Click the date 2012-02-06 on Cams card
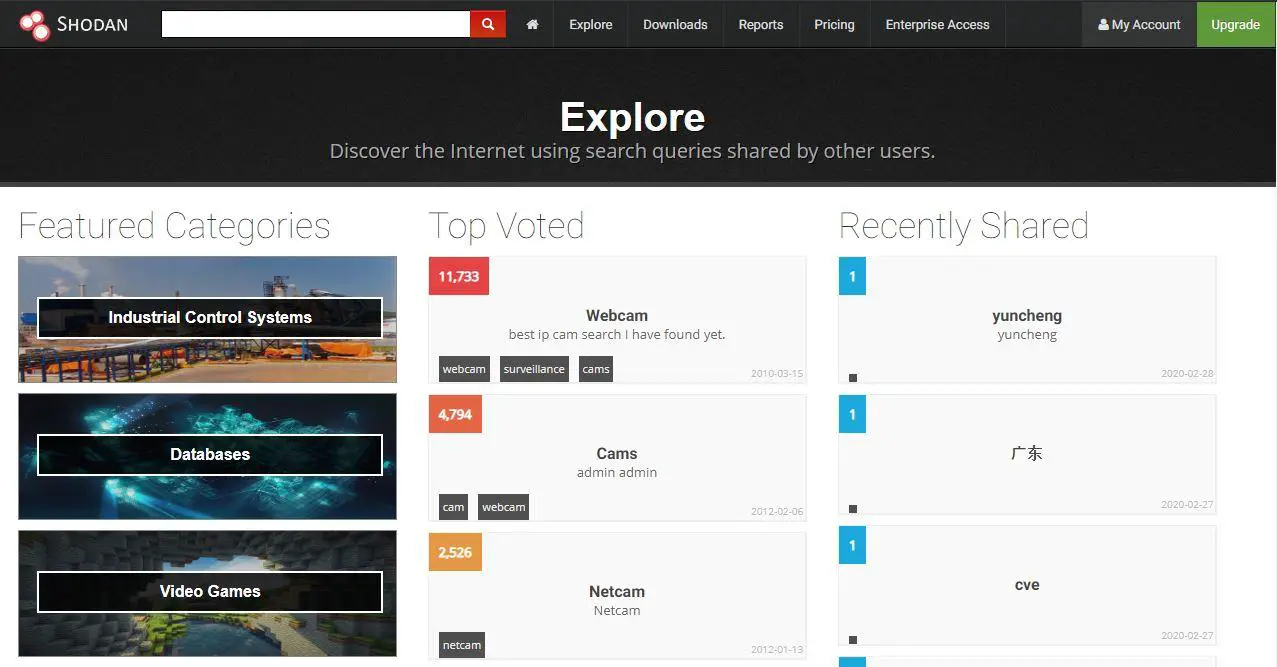The width and height of the screenshot is (1277, 667). (777, 512)
